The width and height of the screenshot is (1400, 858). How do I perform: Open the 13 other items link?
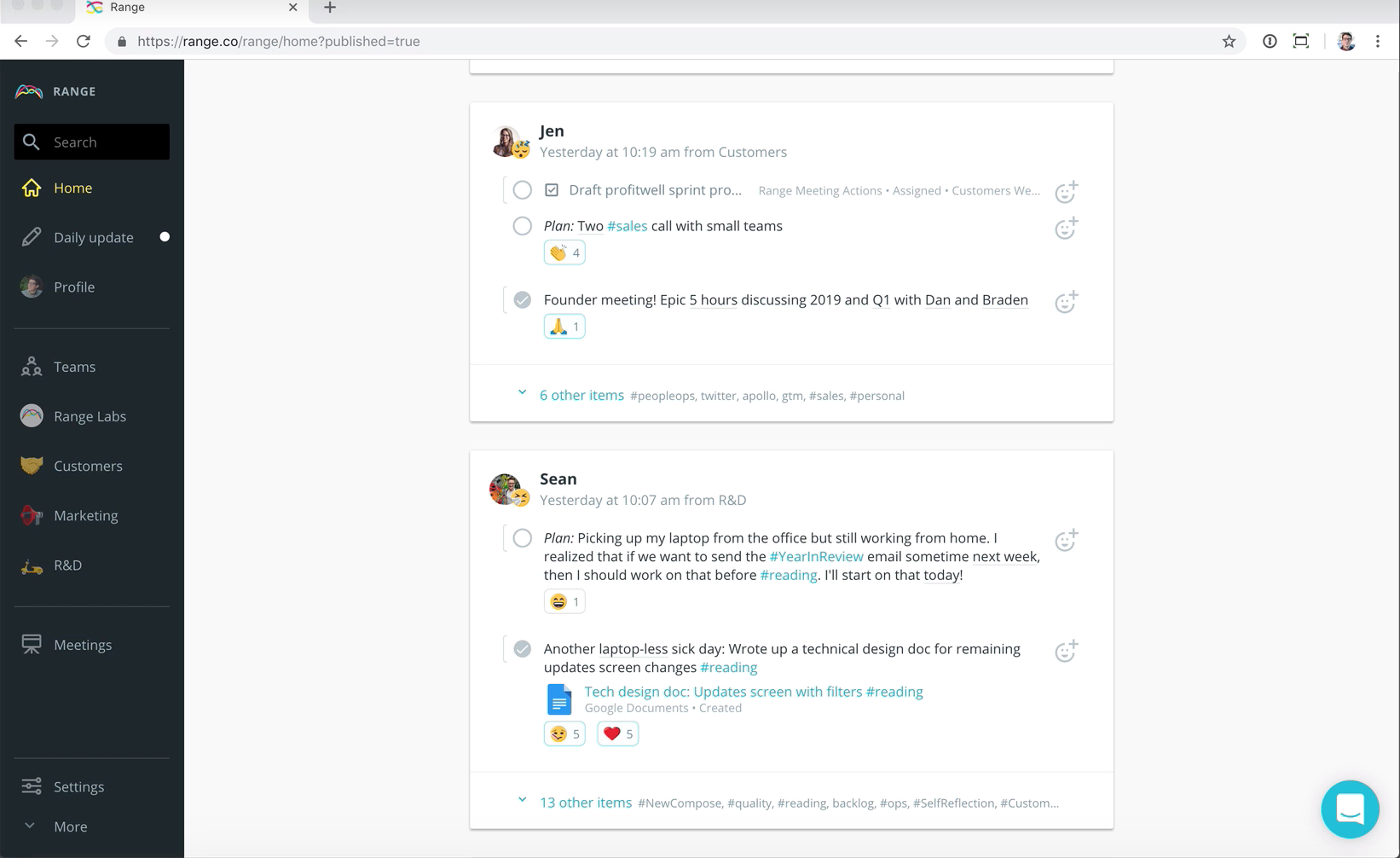coord(586,803)
